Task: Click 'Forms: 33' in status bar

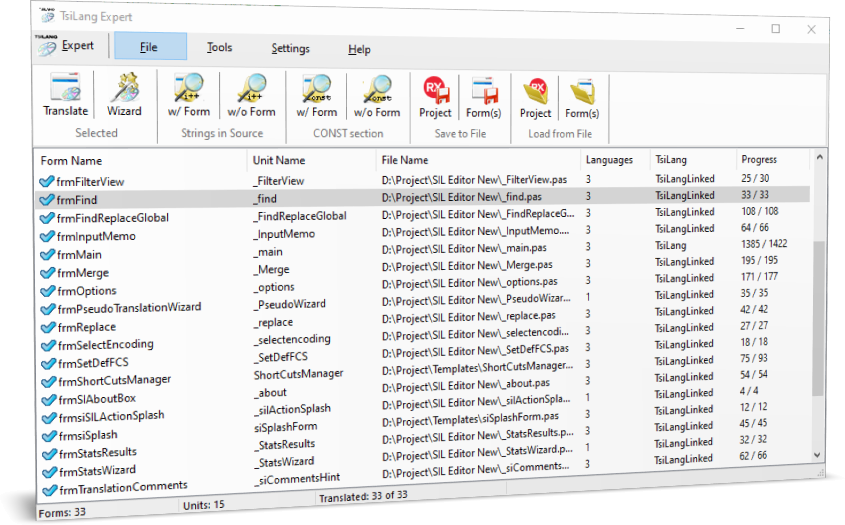Action: coord(62,512)
